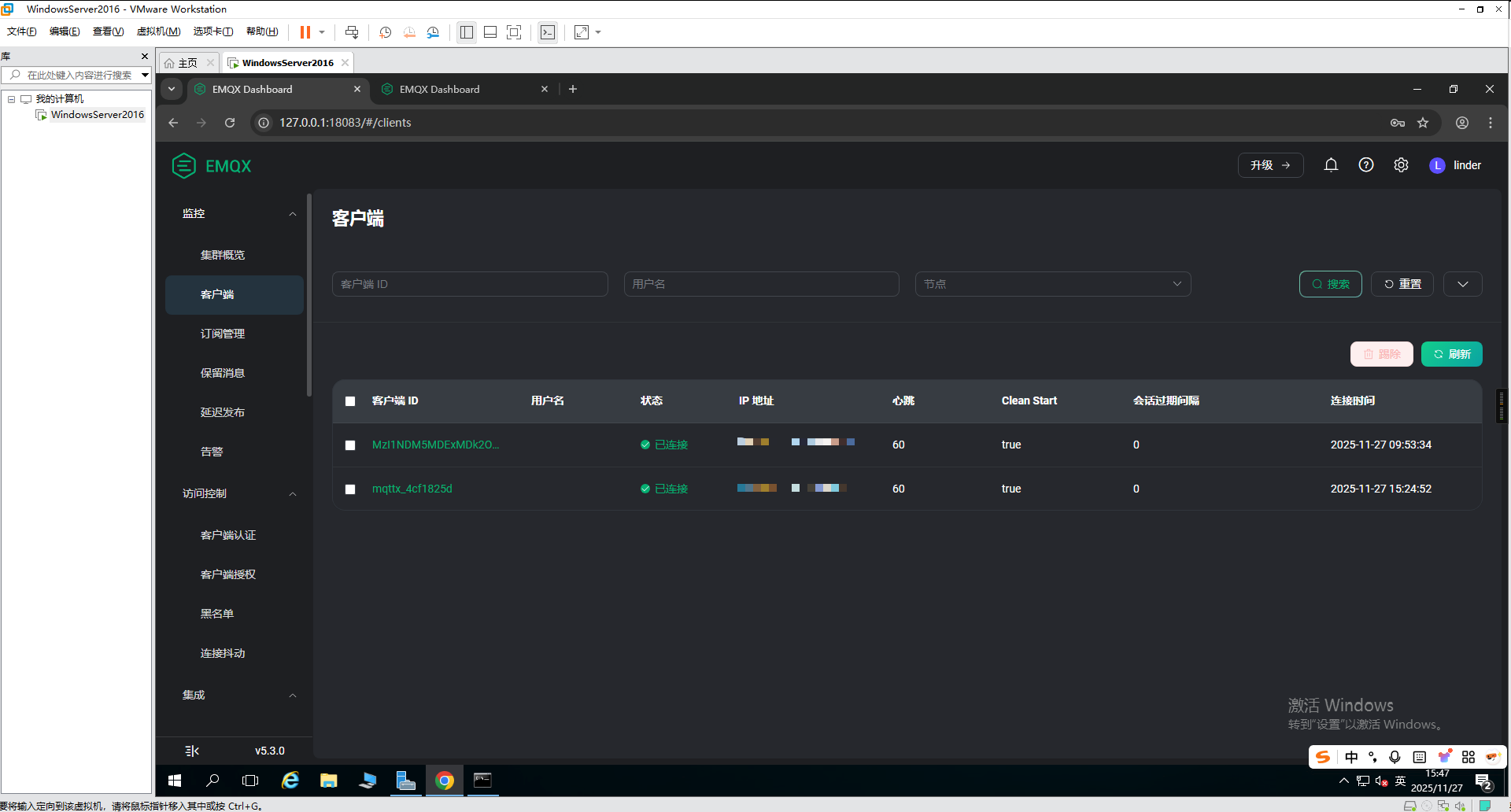Launch Internet Explorer from taskbar
1511x812 pixels.
(x=290, y=781)
